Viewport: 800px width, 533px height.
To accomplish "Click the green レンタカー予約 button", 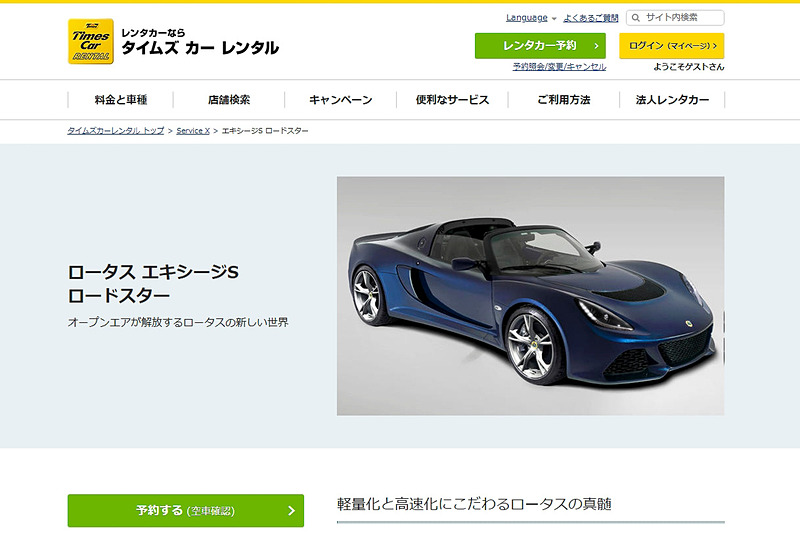I will 540,46.
